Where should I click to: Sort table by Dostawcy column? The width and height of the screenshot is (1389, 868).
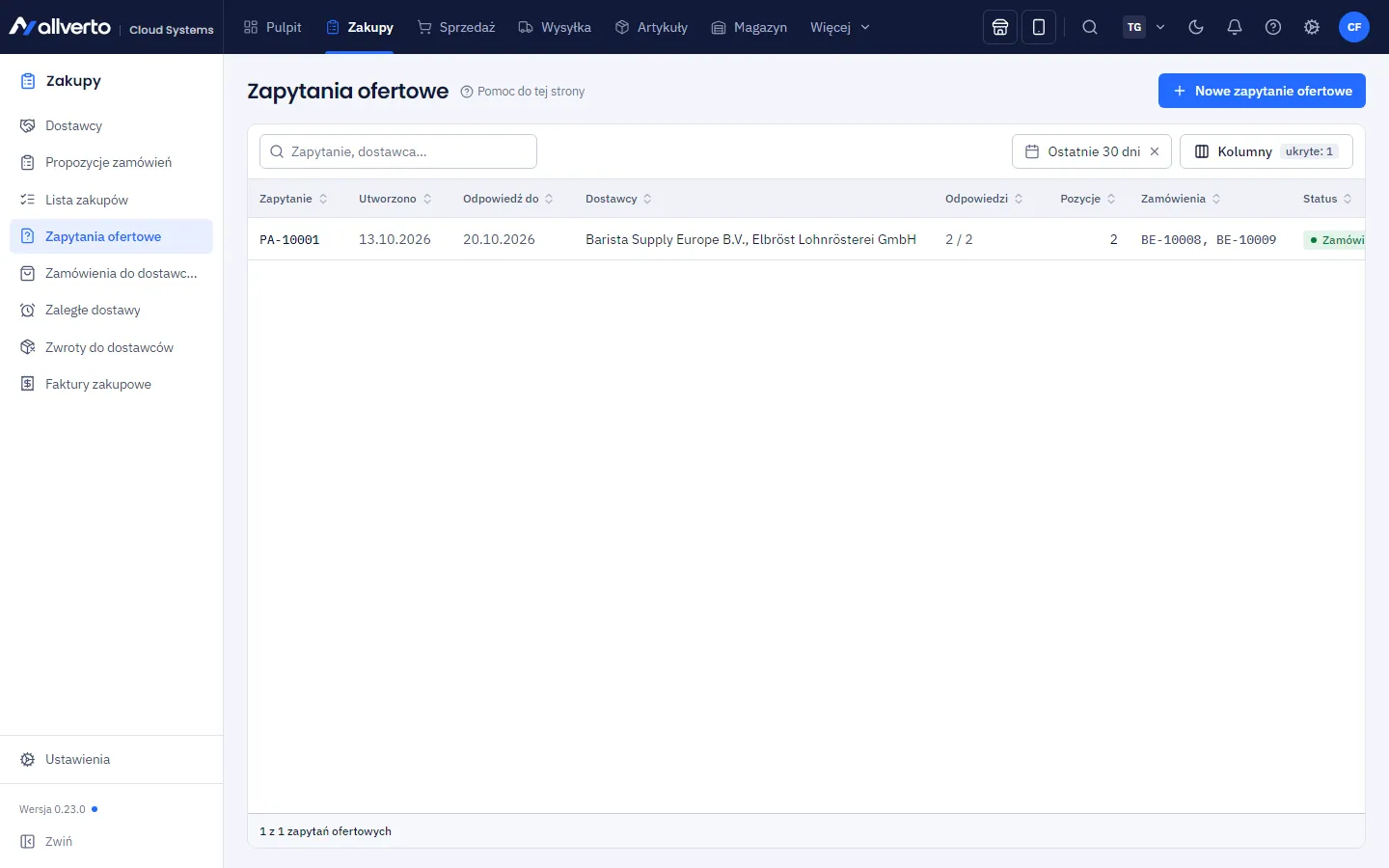(618, 199)
